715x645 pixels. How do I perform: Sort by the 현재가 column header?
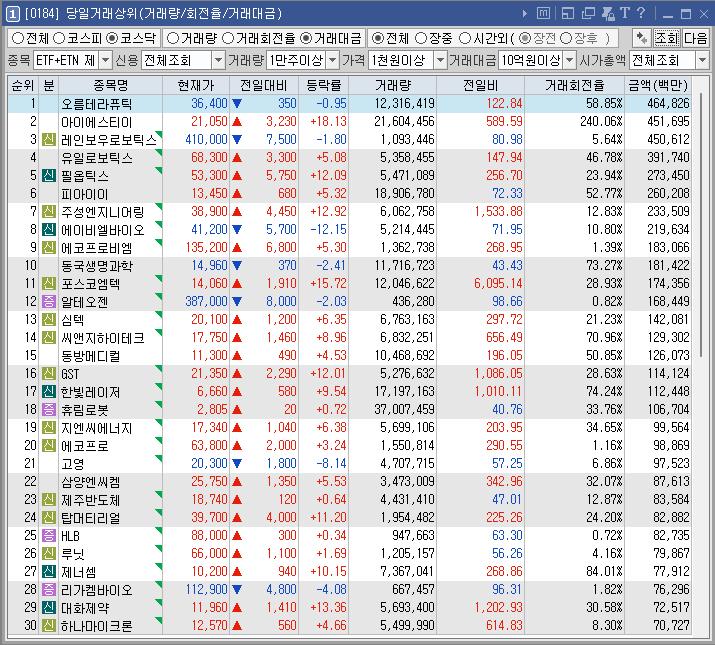click(196, 85)
